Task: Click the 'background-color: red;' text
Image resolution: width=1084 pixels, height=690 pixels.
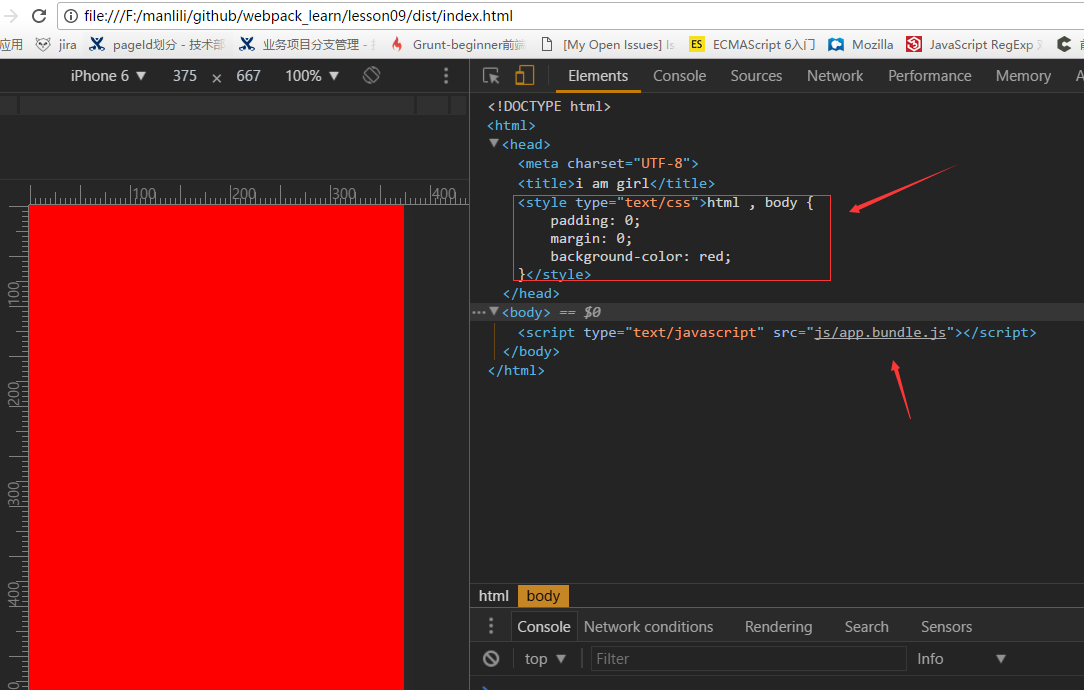Action: 641,257
